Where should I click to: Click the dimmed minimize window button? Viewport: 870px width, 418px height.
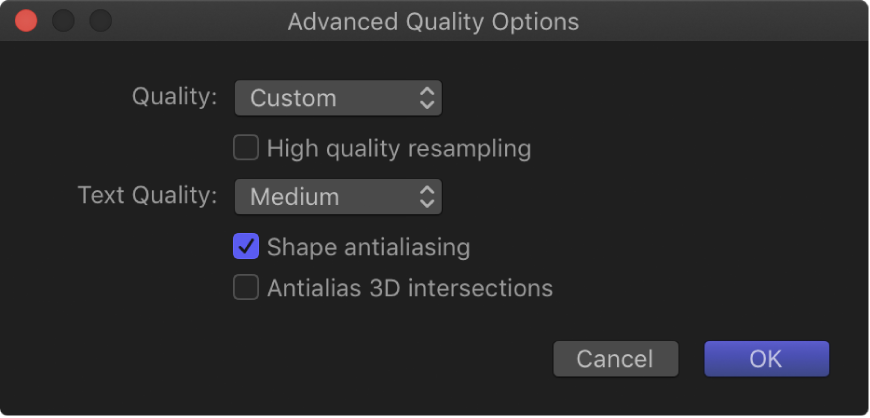coord(63,20)
